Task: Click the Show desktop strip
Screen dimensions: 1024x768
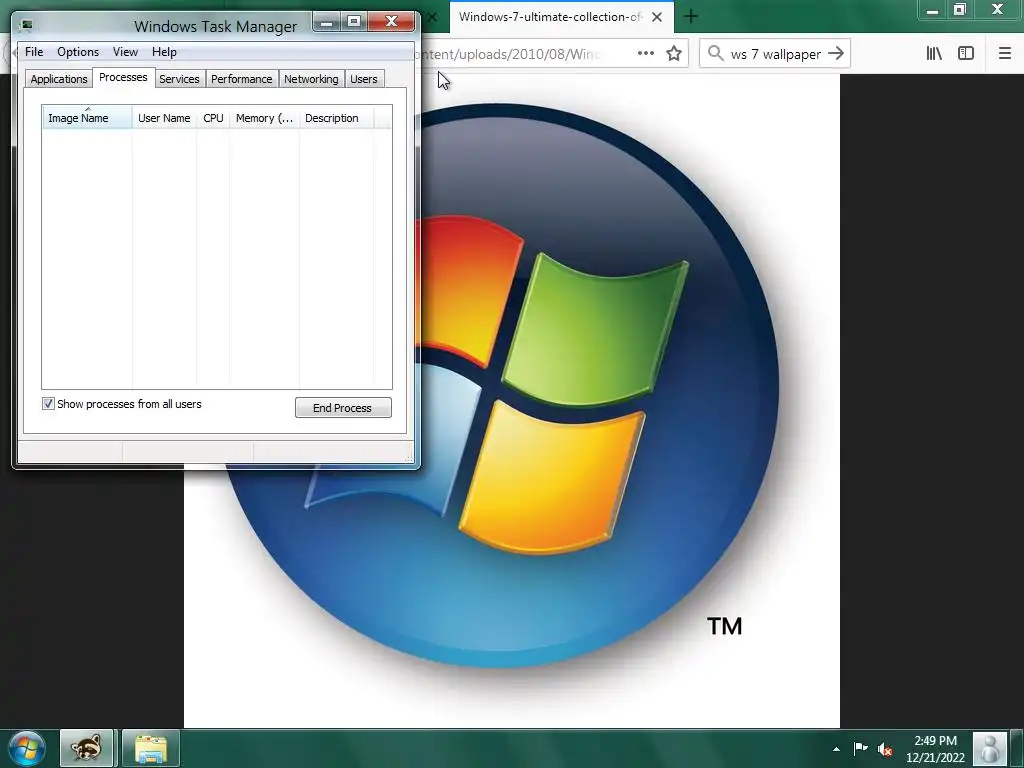Action: [x=1016, y=749]
